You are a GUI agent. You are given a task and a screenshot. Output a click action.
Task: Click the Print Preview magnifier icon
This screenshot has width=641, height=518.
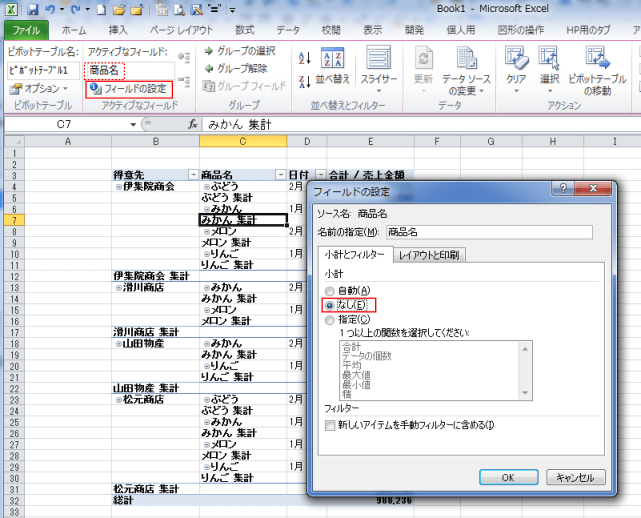[179, 9]
